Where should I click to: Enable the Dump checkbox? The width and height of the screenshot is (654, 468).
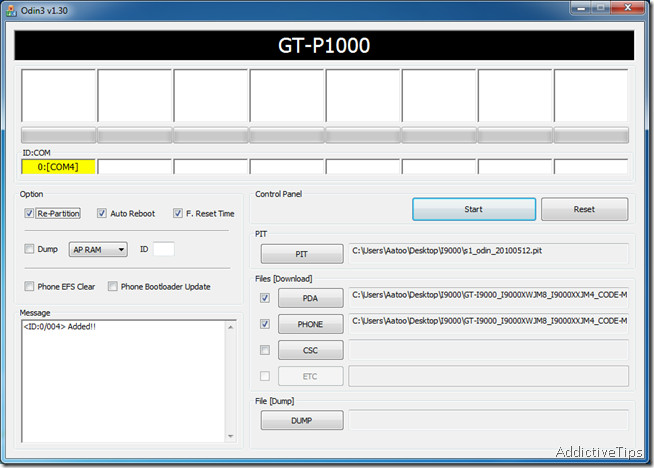coord(29,249)
